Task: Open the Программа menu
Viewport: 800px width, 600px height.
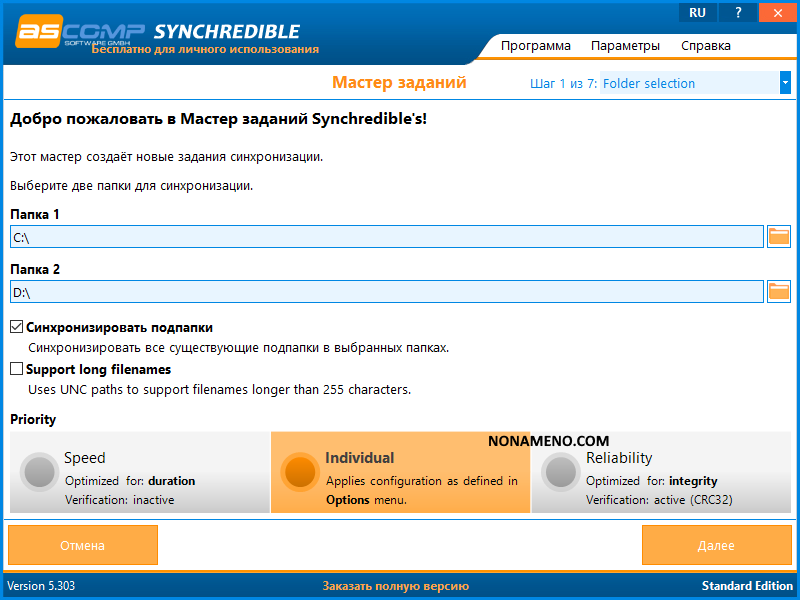Action: (535, 46)
